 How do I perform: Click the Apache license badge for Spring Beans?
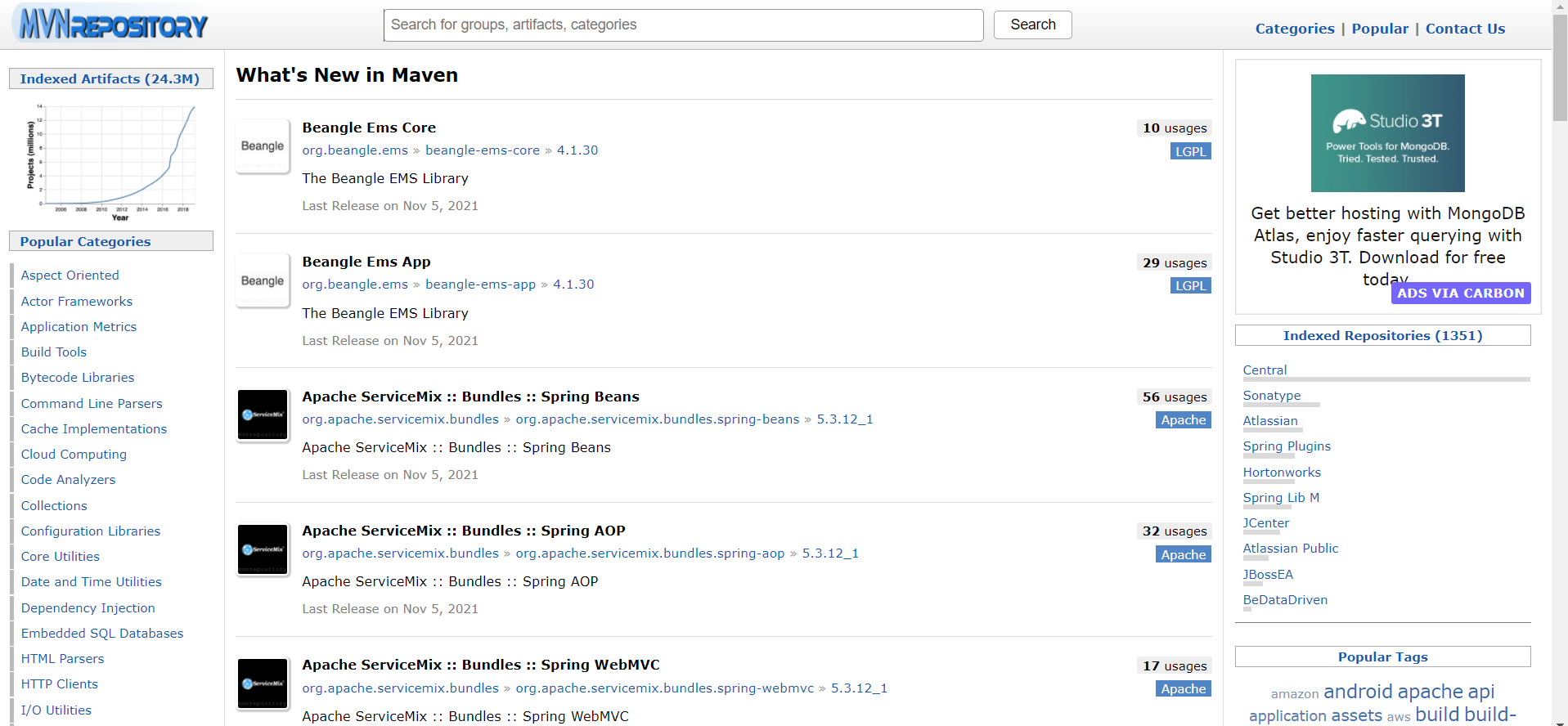(1184, 420)
